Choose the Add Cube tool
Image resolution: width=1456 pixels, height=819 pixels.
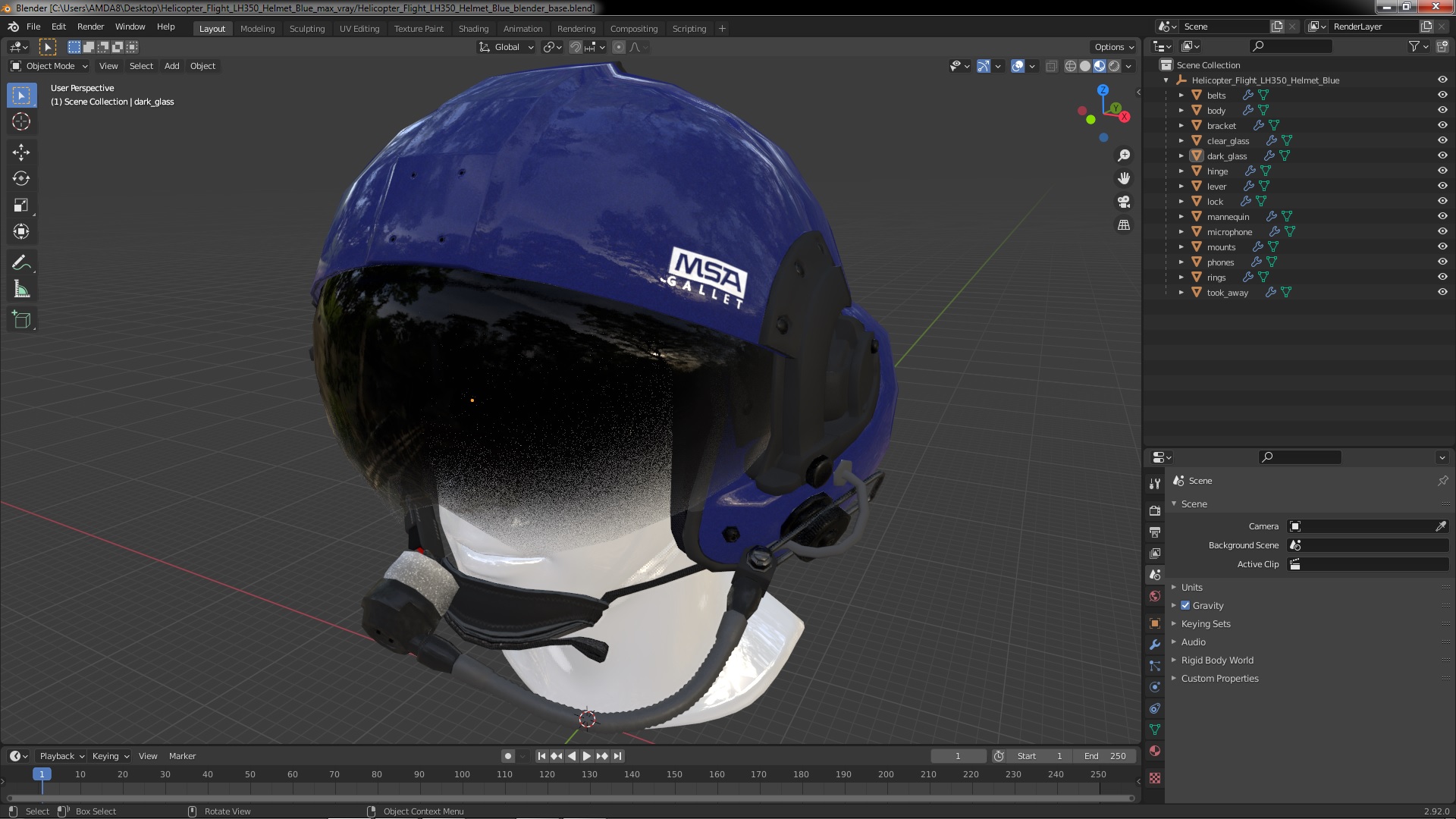click(x=21, y=320)
